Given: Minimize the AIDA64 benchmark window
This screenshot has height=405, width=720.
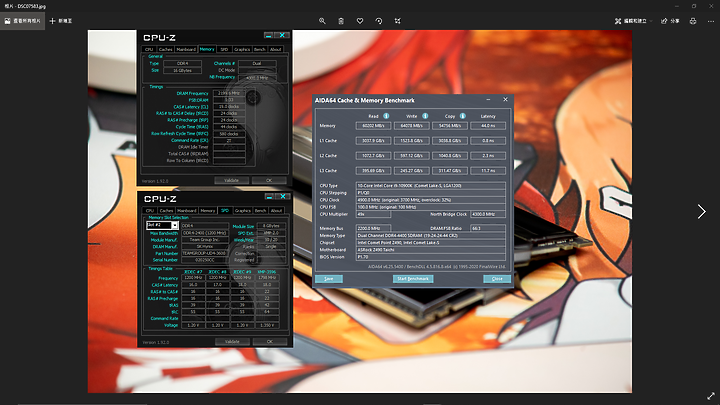Looking at the screenshot, I should coord(488,100).
